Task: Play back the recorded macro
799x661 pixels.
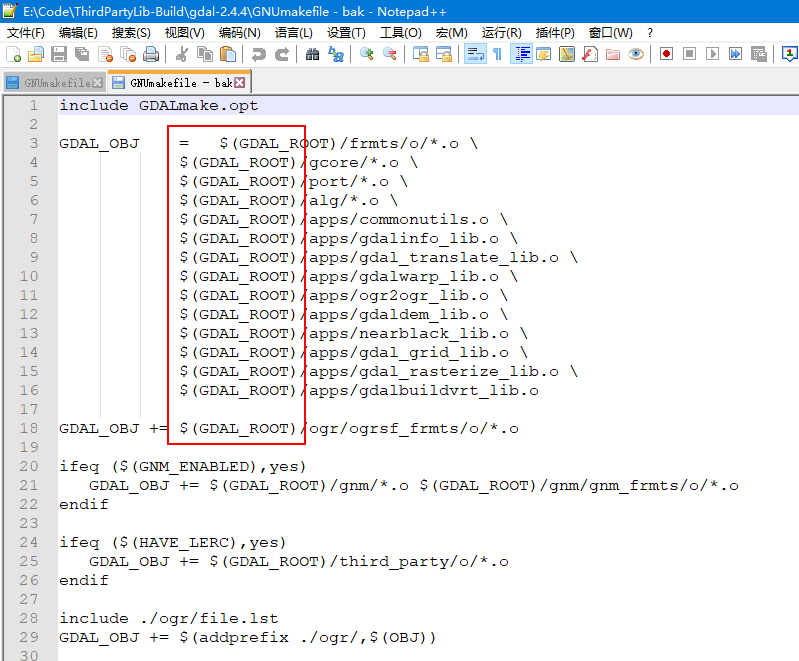Action: [712, 54]
